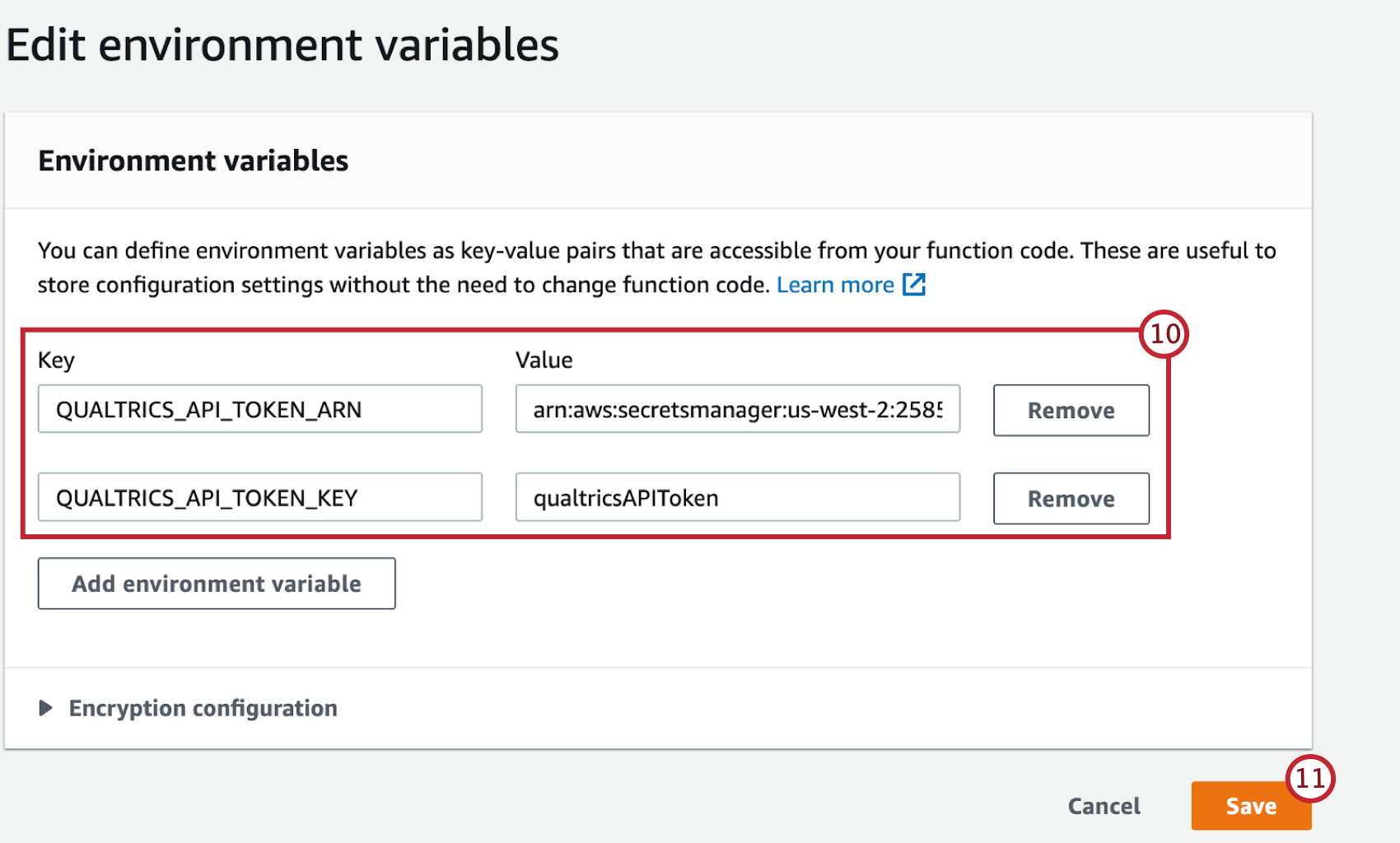1400x843 pixels.
Task: Click the Key column label
Action: pos(56,360)
